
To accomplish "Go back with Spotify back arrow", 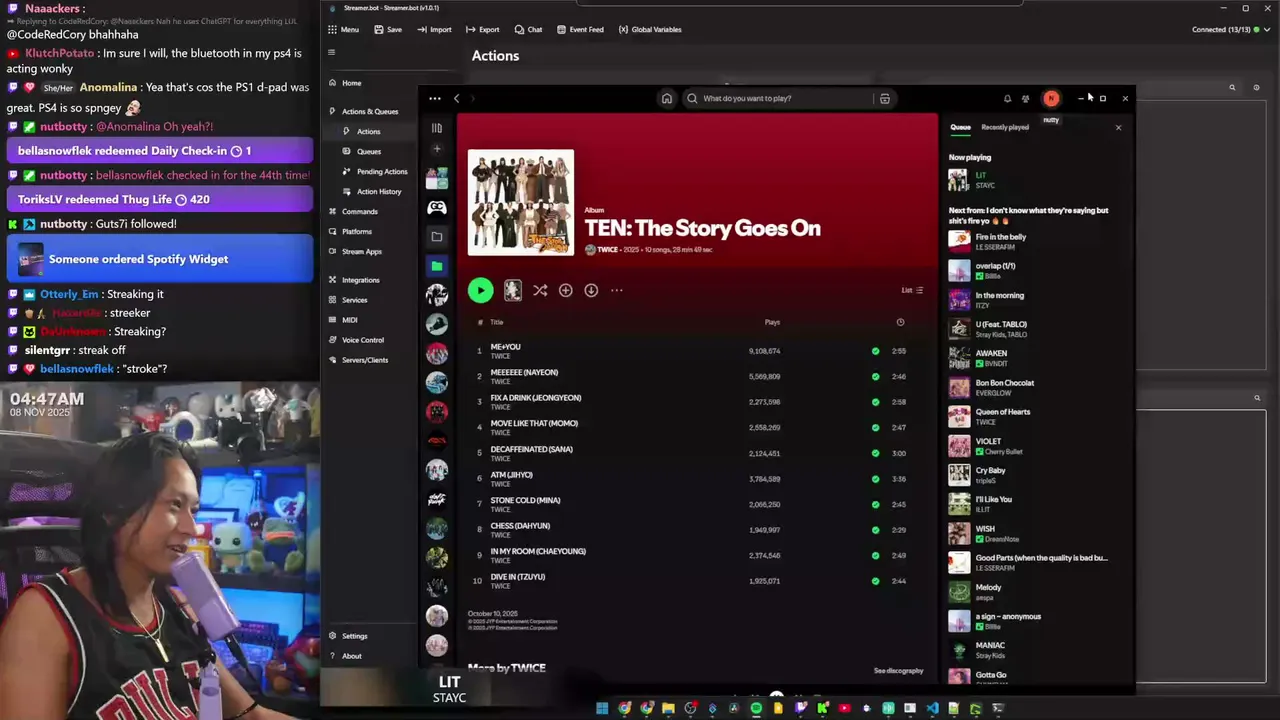I will click(x=456, y=98).
